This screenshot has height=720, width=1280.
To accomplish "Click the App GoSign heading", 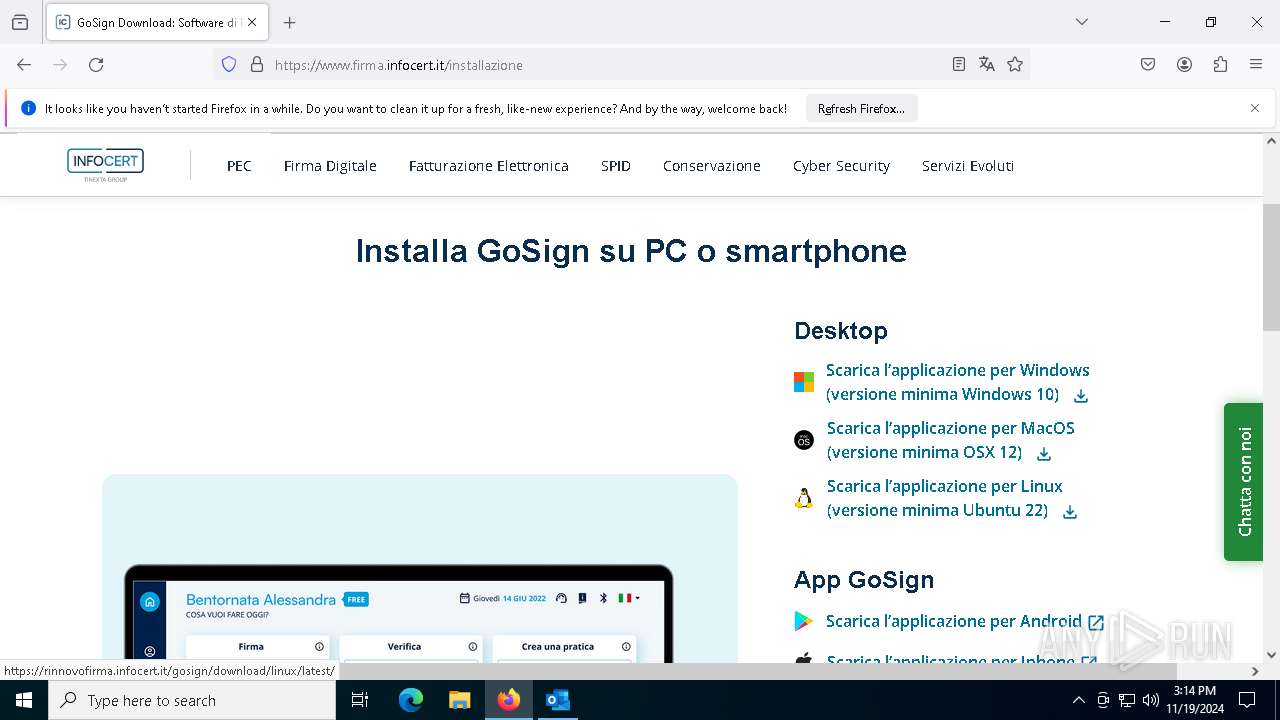I will [864, 580].
